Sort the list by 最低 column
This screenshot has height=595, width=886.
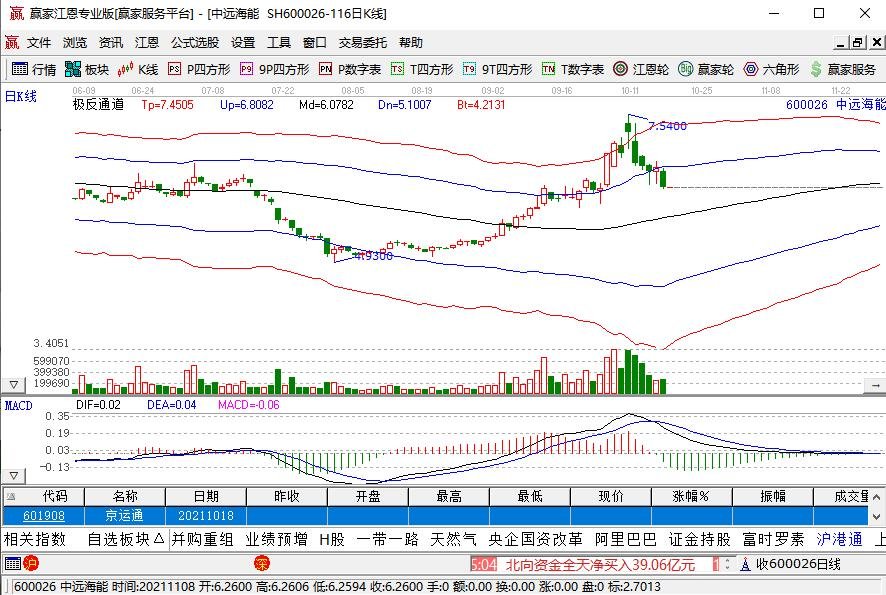click(529, 497)
